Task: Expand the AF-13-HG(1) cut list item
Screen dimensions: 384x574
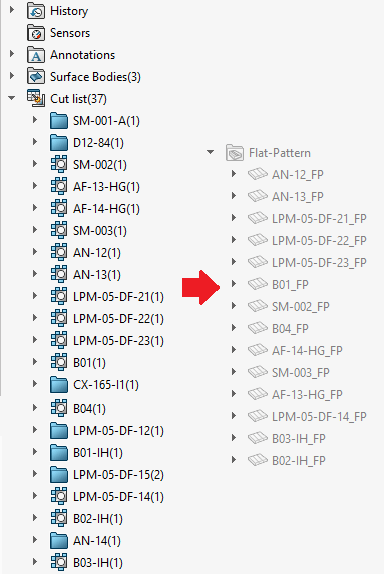Action: [x=35, y=186]
